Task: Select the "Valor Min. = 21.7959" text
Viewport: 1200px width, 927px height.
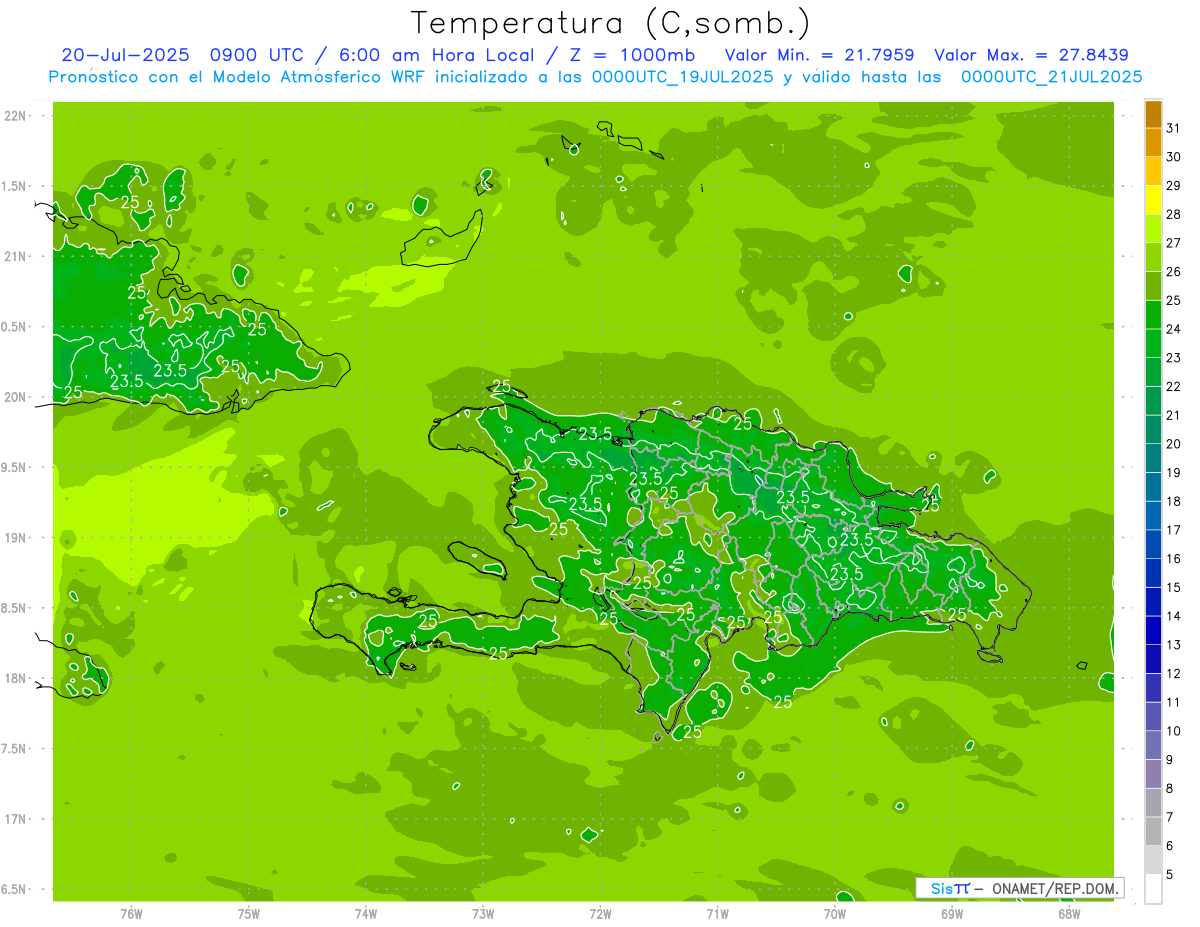Action: click(x=819, y=55)
